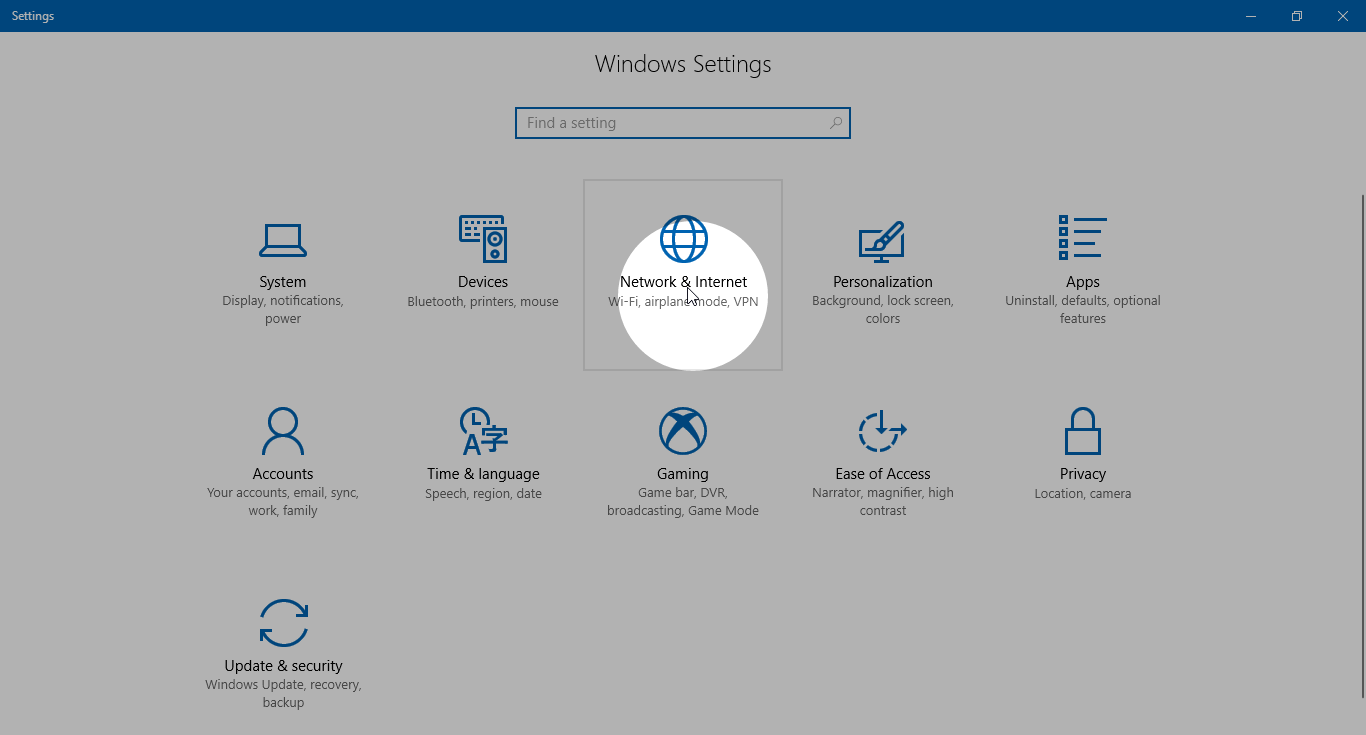
Task: Click the Accounts label
Action: pyautogui.click(x=283, y=474)
